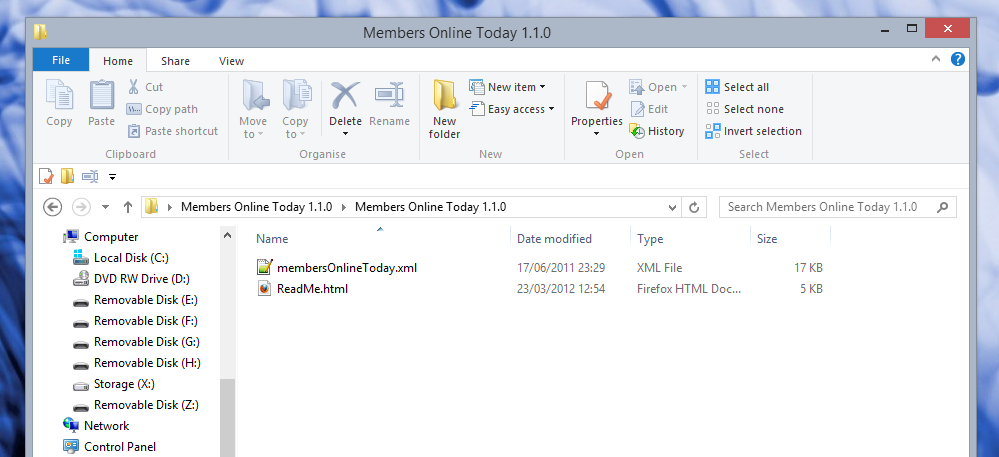Open Help with the question mark icon
Screen dimensions: 999x457
(958, 59)
